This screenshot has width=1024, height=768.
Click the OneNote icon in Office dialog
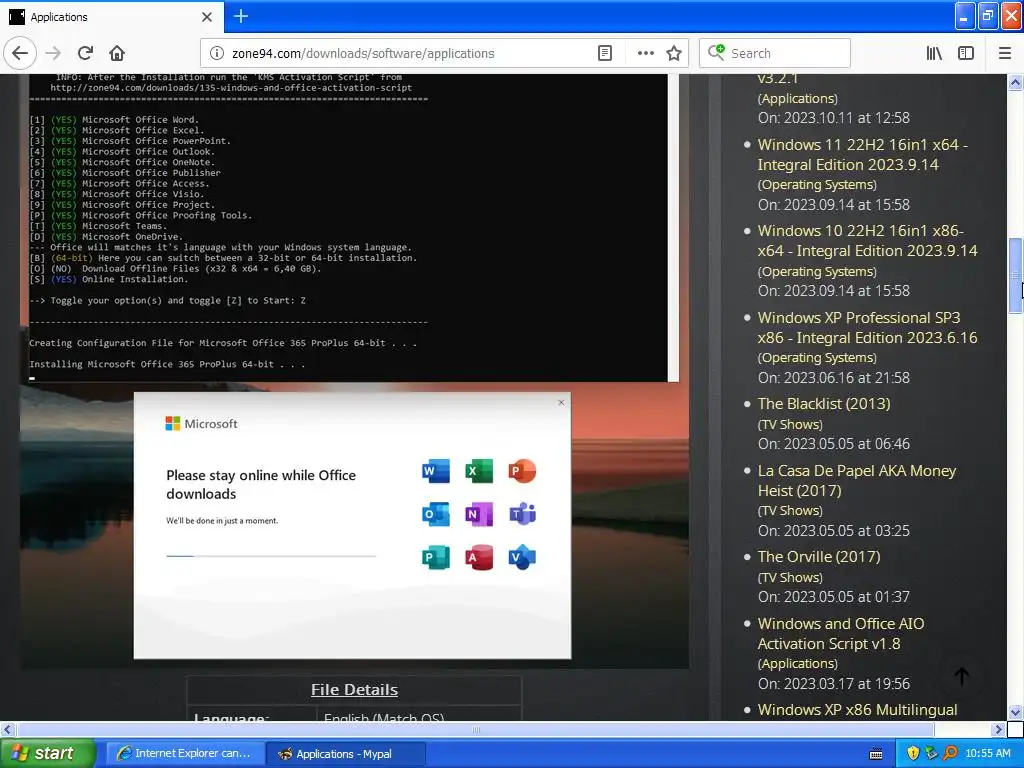click(x=479, y=514)
